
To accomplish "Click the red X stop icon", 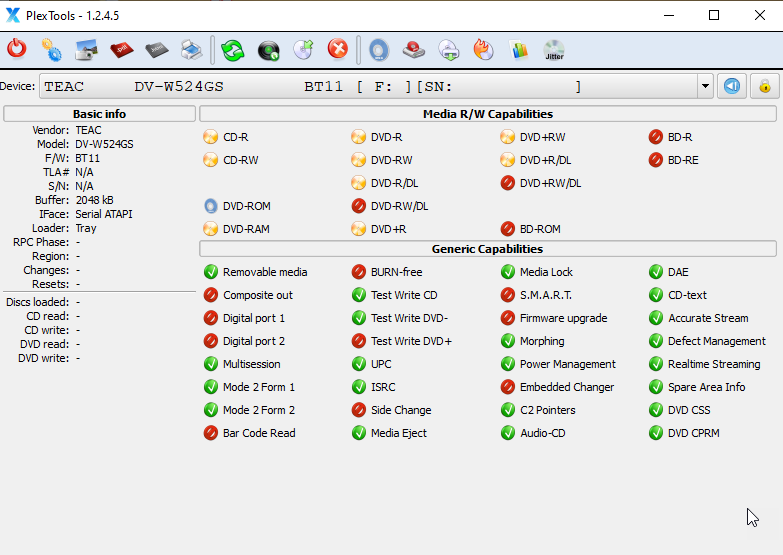I will [338, 49].
